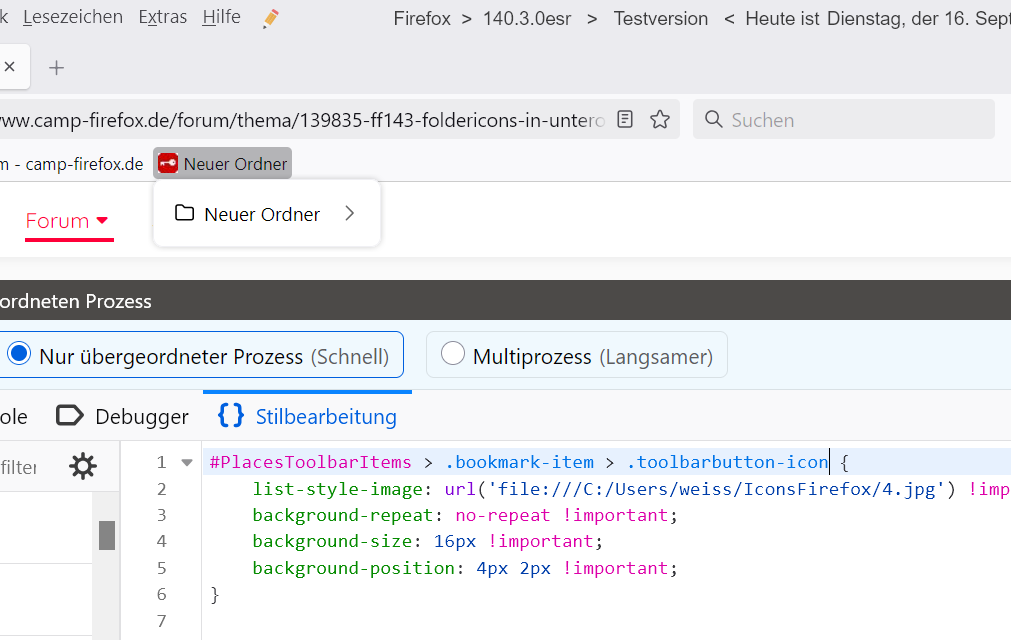Click in the Suchen search field
The width and height of the screenshot is (1011, 640).
coord(850,120)
